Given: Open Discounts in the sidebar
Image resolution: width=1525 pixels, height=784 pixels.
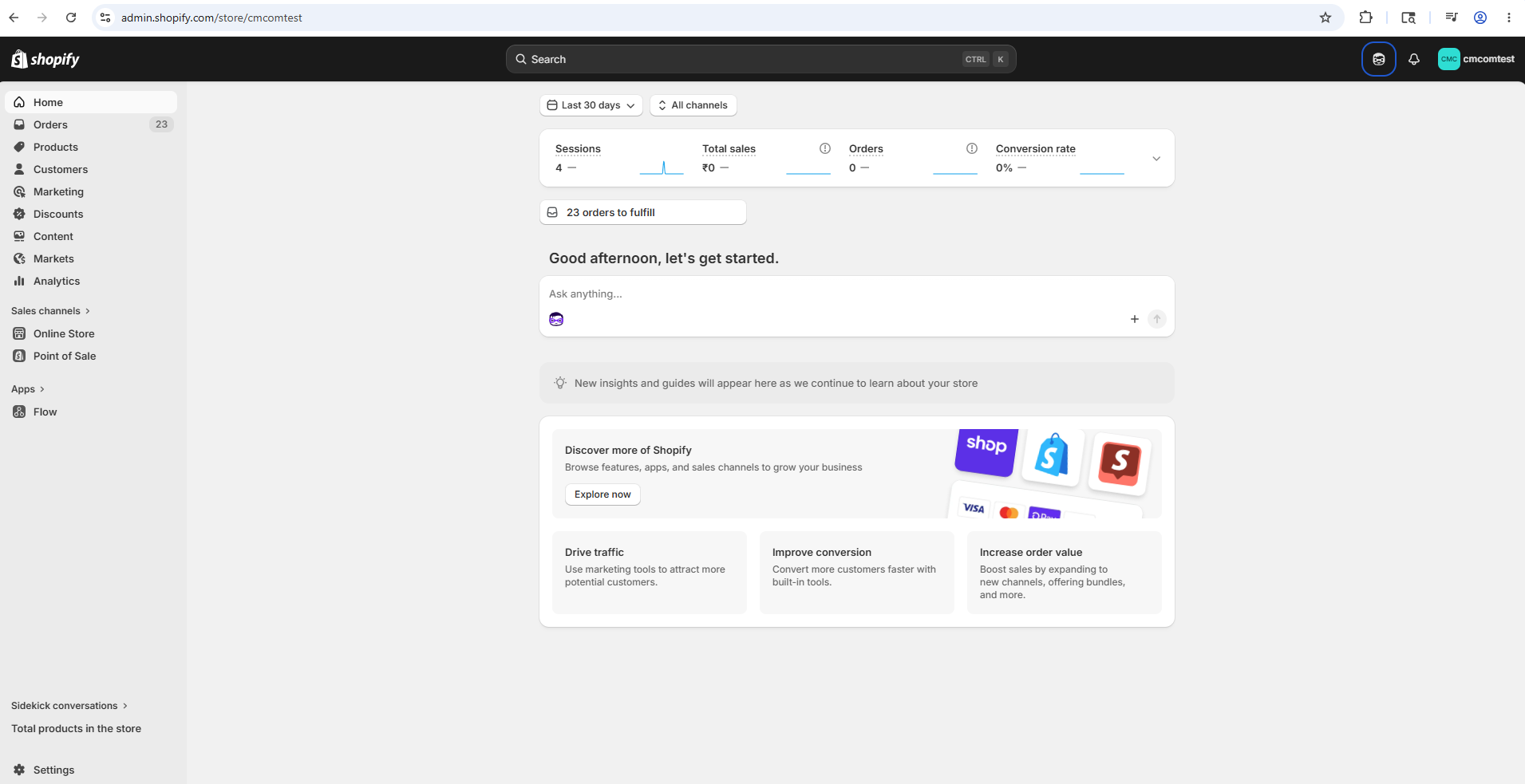Looking at the screenshot, I should coord(91,214).
